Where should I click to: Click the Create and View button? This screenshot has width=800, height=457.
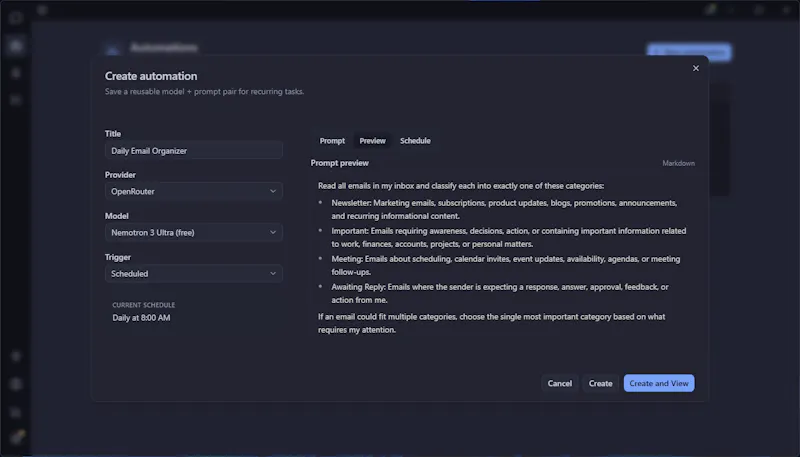coord(659,383)
